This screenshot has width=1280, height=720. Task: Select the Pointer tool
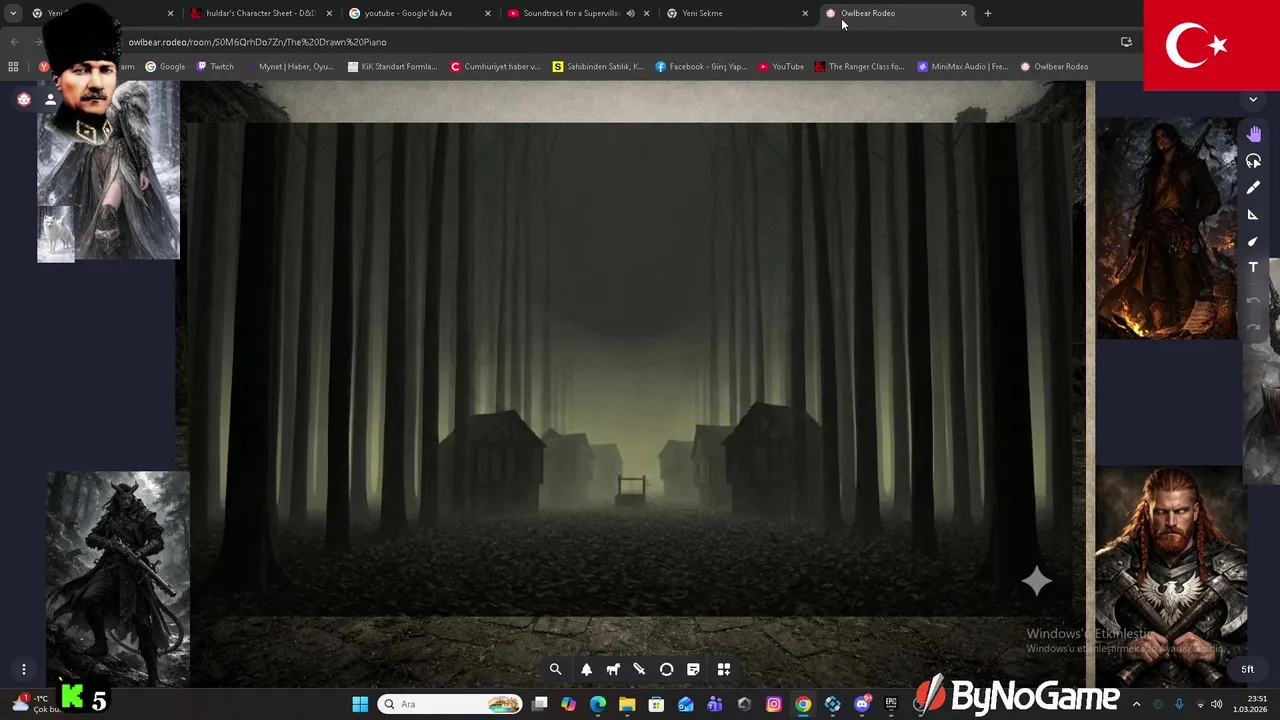[1254, 241]
